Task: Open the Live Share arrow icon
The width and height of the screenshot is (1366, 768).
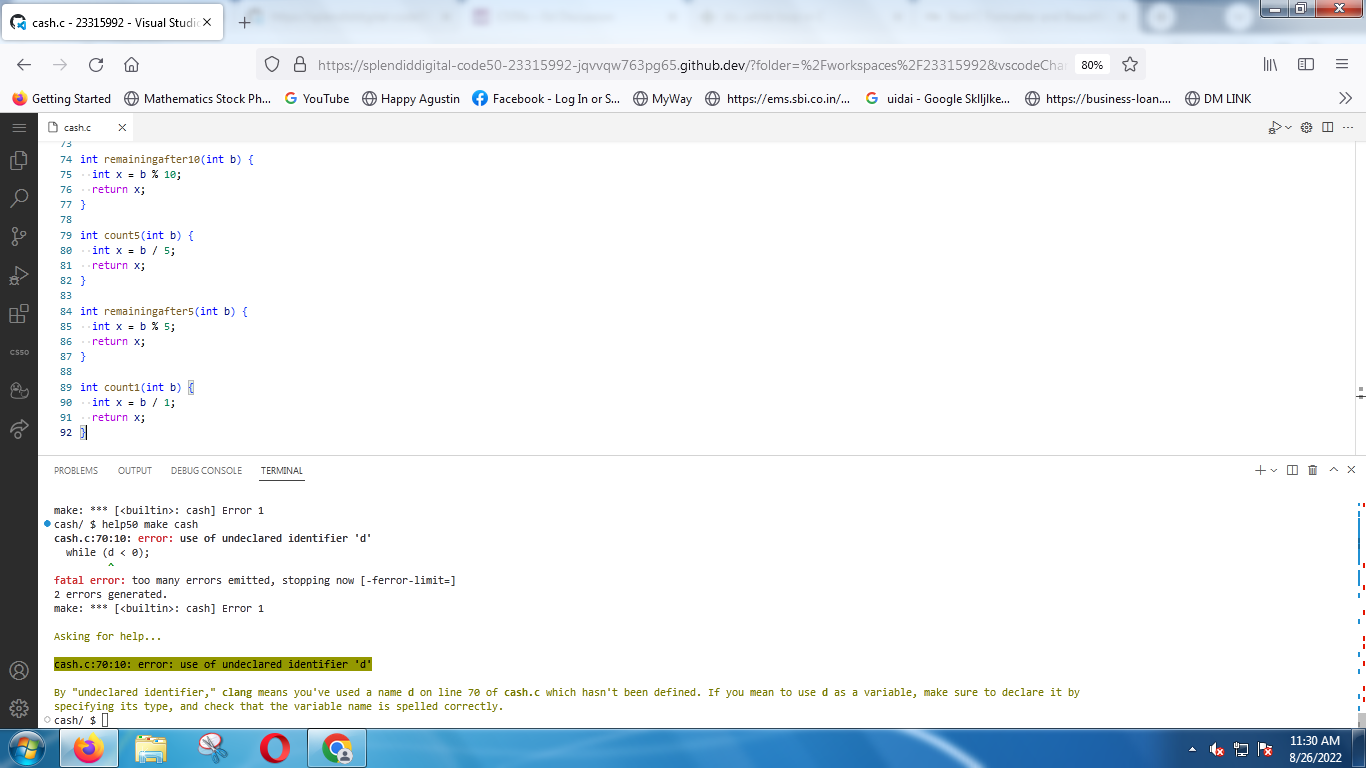Action: [18, 429]
